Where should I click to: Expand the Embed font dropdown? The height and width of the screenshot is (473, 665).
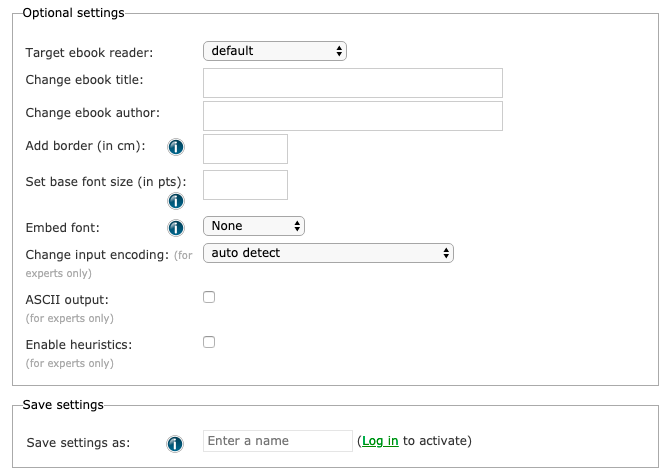coord(254,226)
